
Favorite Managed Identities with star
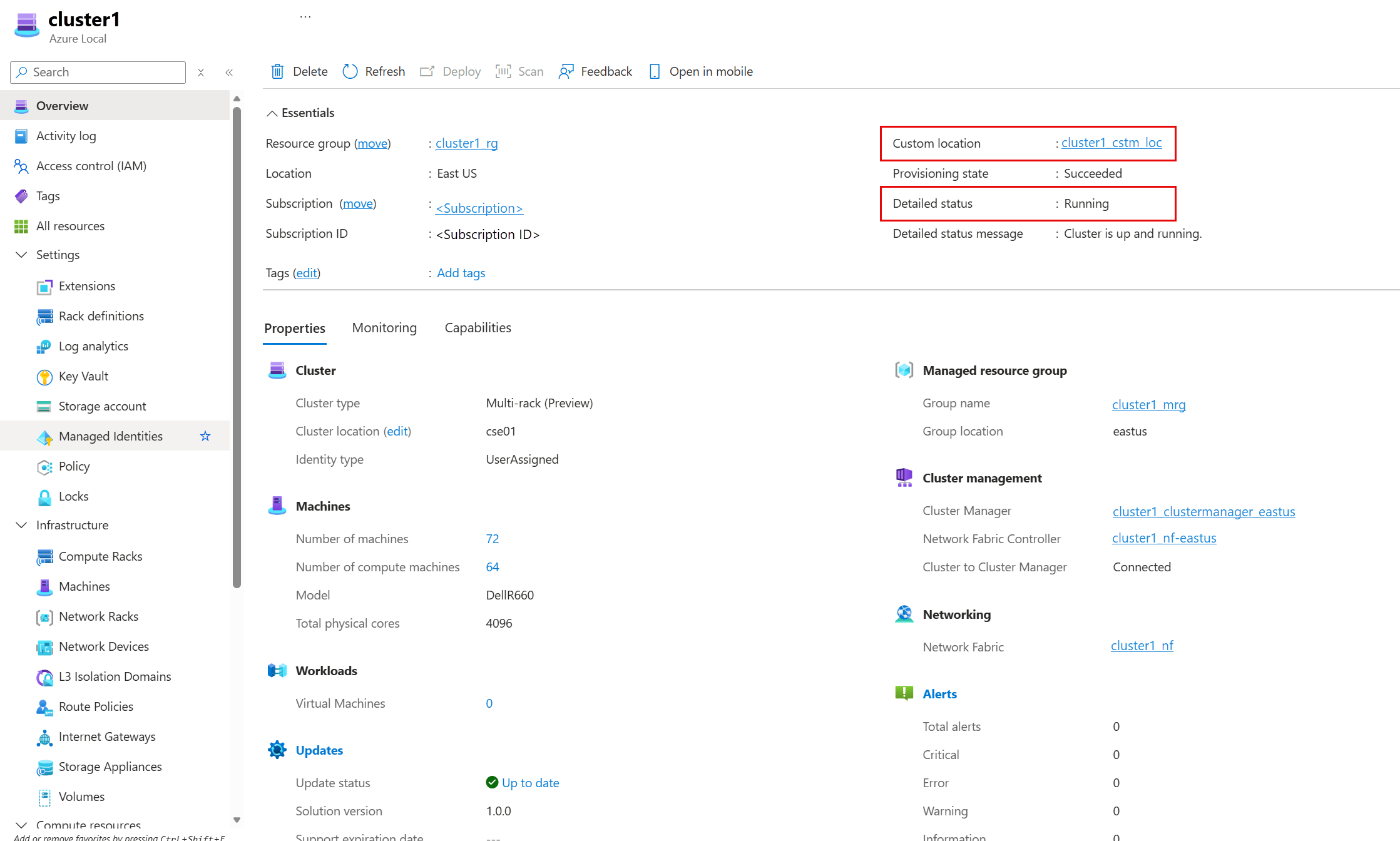205,436
